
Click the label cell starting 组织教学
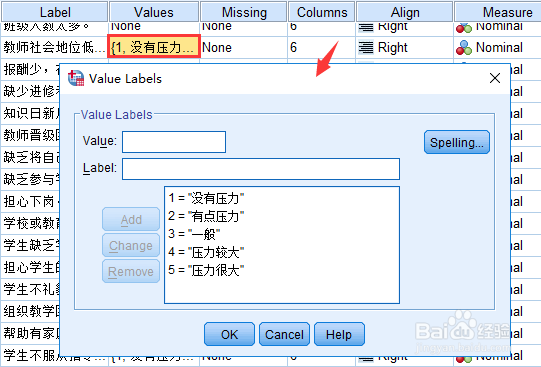tap(30, 311)
